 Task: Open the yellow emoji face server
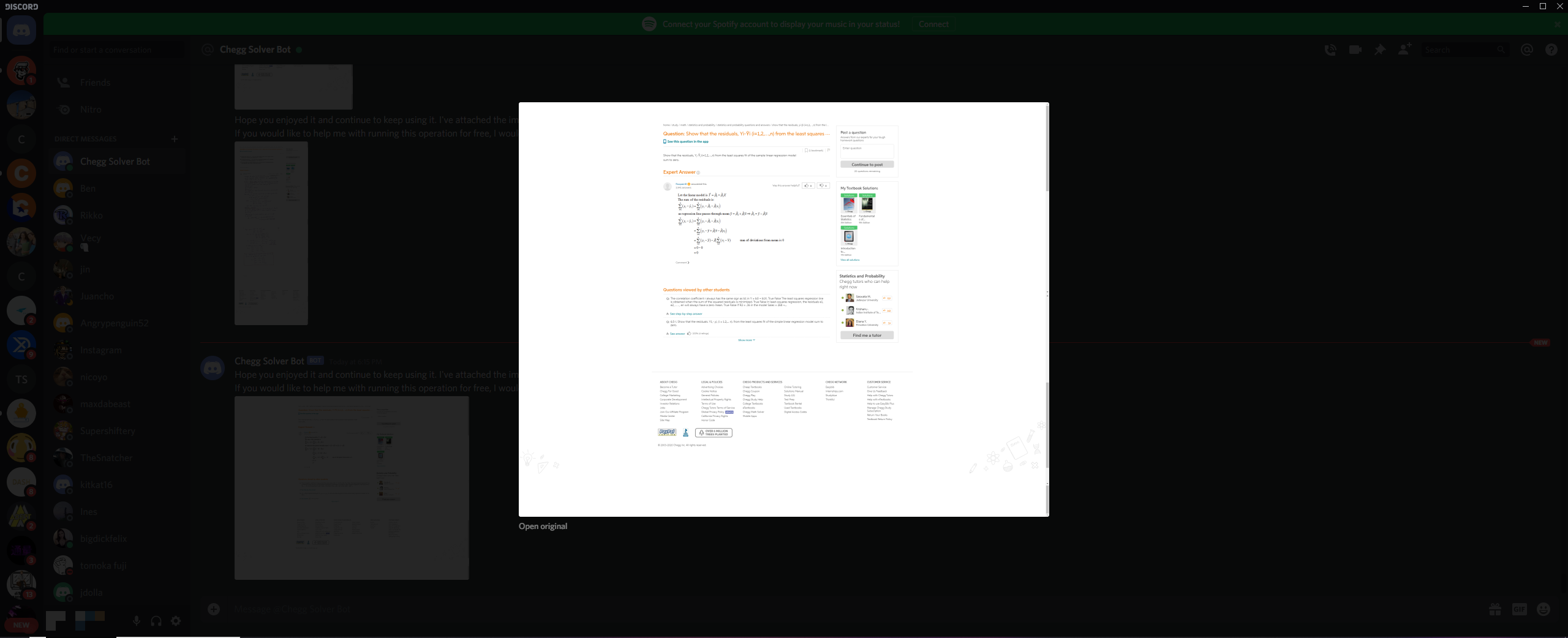(21, 448)
